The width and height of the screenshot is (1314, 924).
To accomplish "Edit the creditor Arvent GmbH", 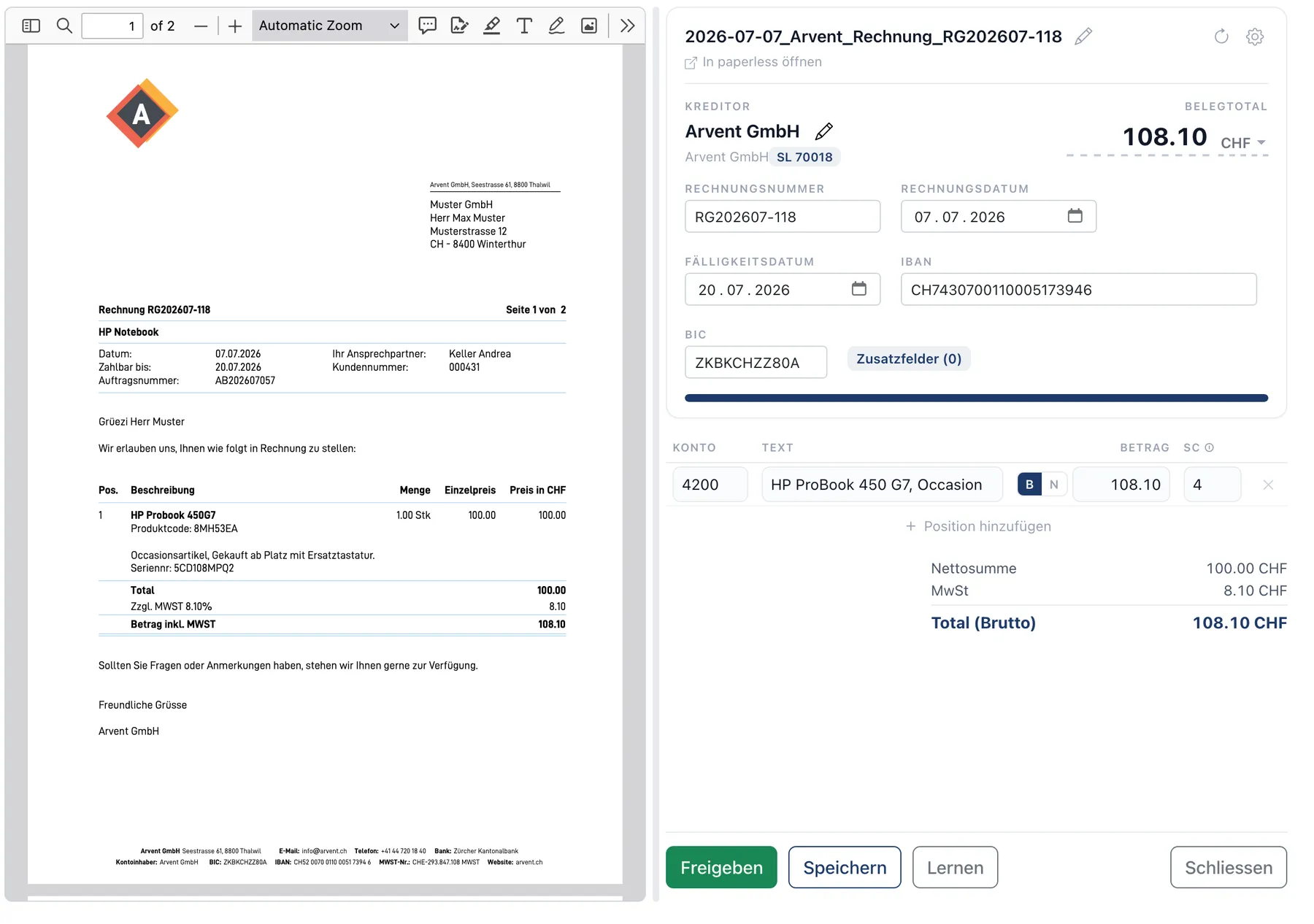I will (824, 131).
